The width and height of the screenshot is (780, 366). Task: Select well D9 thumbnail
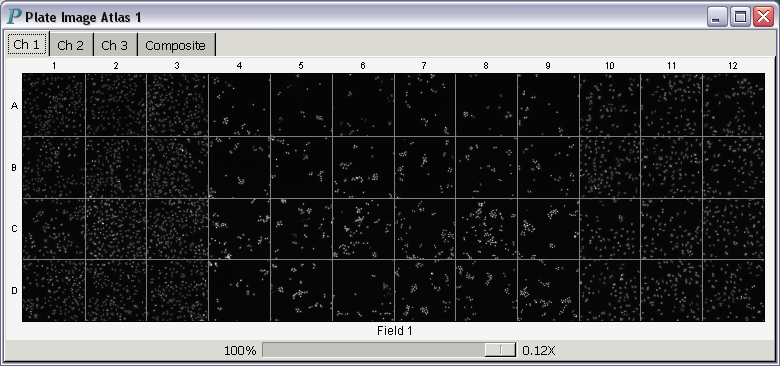548,290
